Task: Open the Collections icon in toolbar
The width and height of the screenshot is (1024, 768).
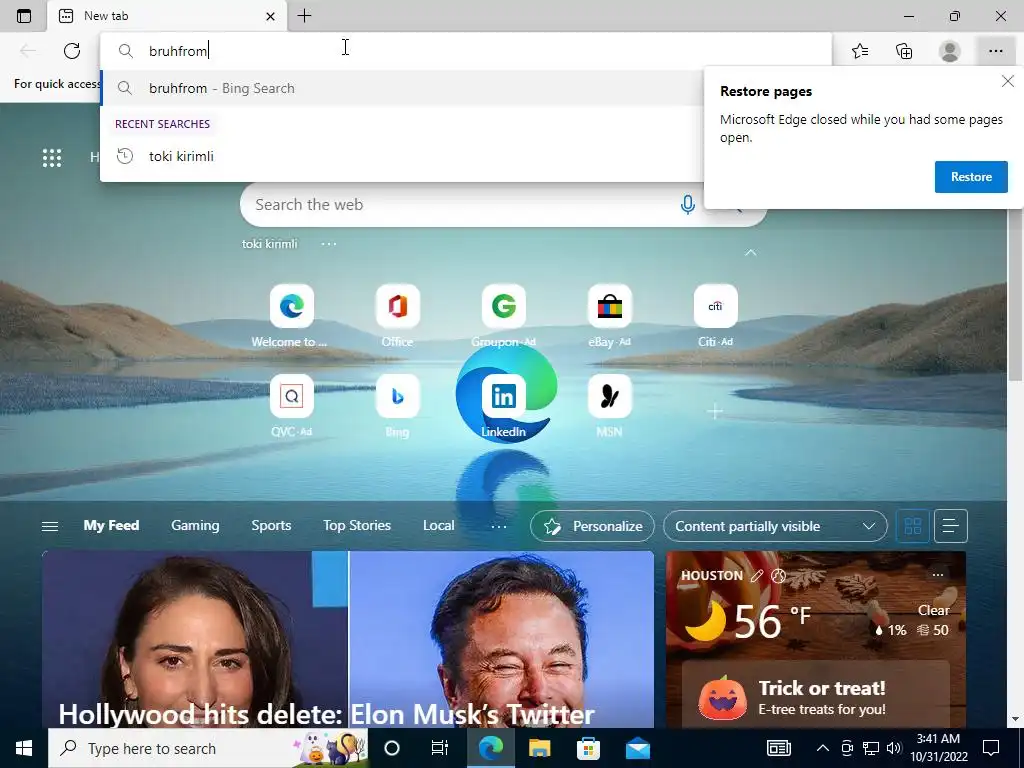Action: pyautogui.click(x=904, y=51)
